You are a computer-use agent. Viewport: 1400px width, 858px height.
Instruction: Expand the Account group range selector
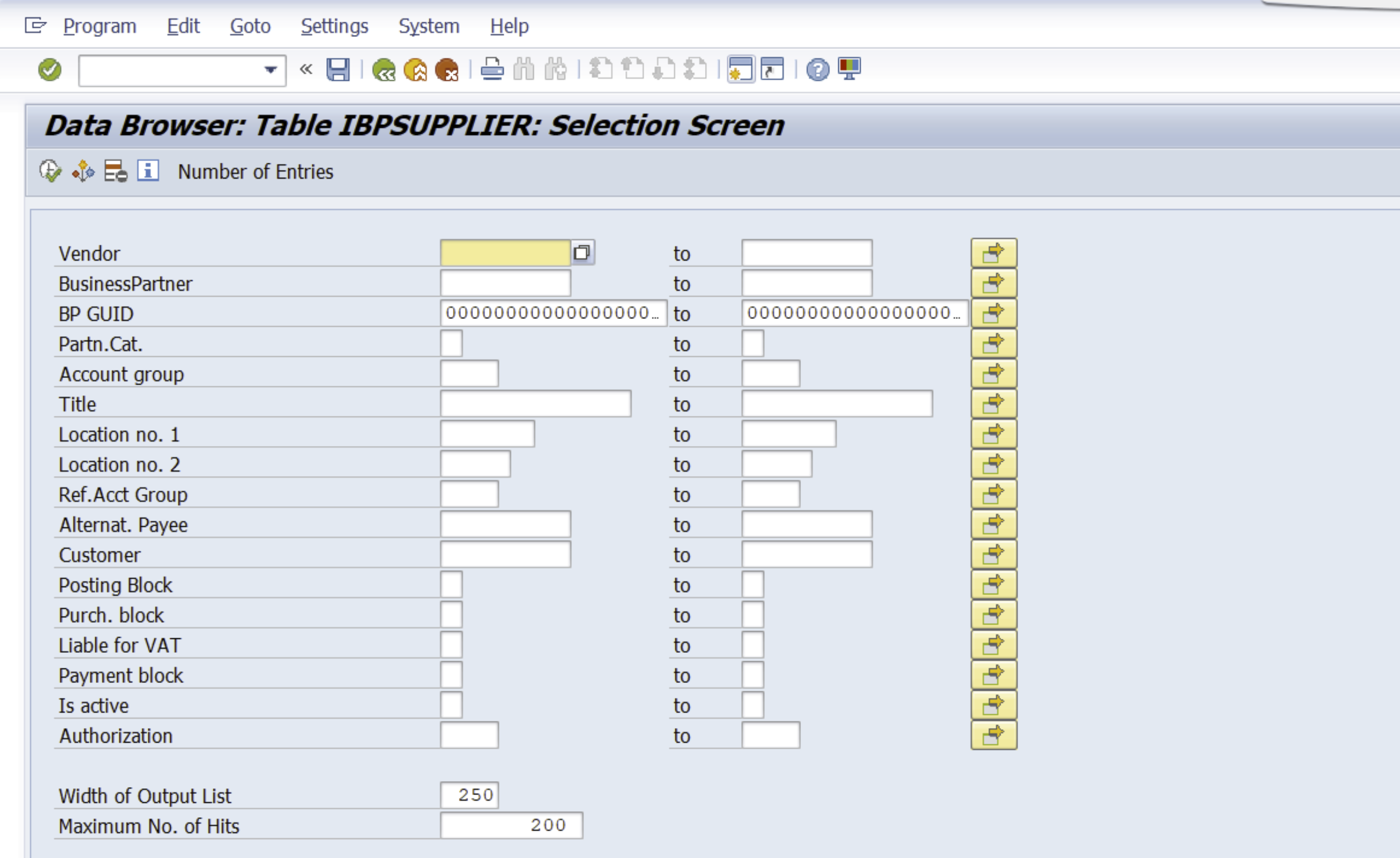(993, 373)
